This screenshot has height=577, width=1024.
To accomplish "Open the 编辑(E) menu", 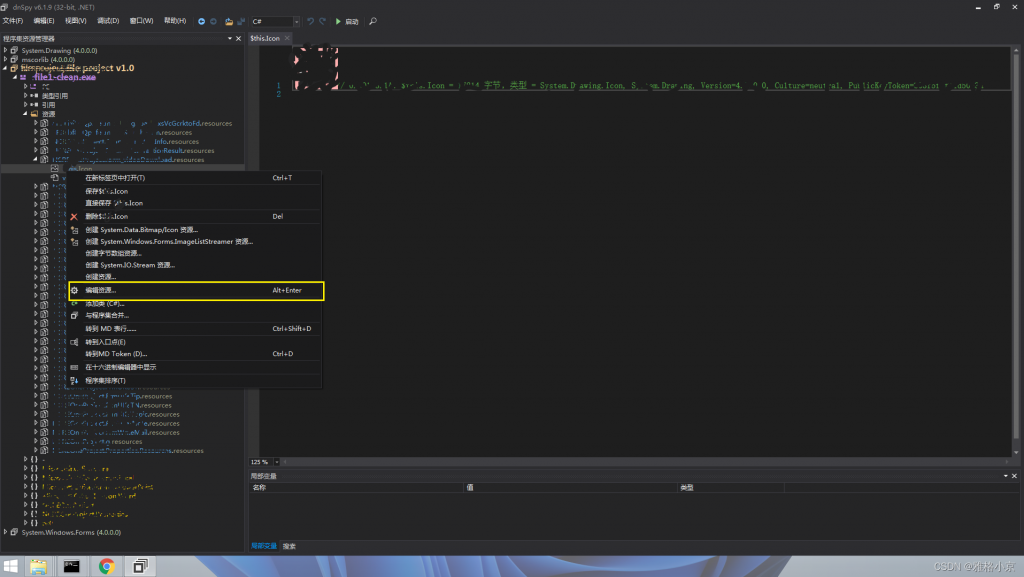I will (x=44, y=21).
